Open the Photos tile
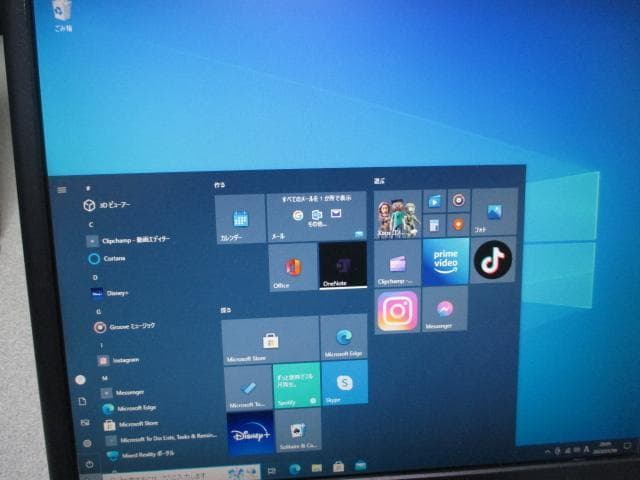This screenshot has width=640, height=480. coord(495,211)
